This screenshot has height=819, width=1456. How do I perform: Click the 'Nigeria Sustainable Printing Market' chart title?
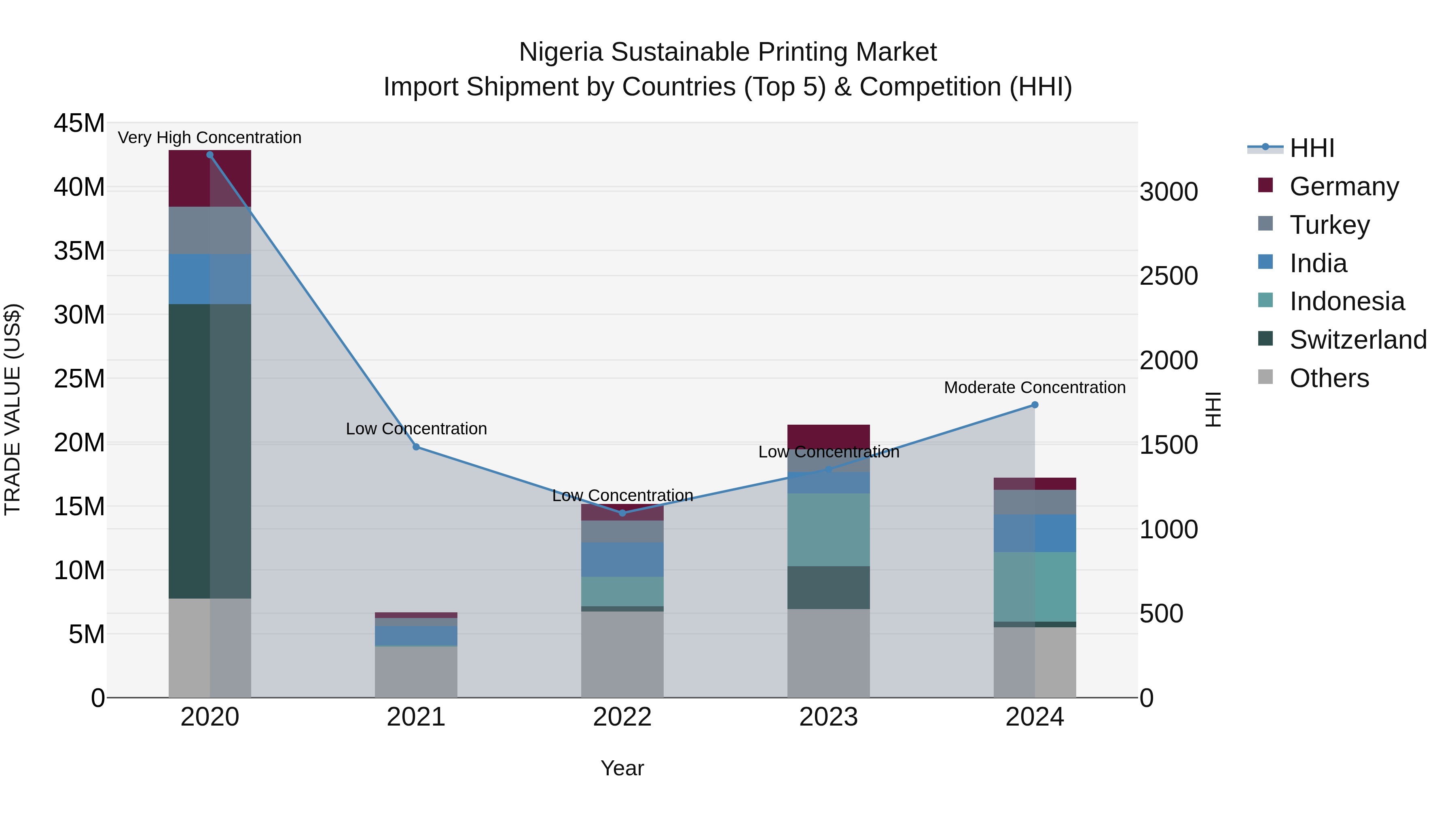[728, 52]
